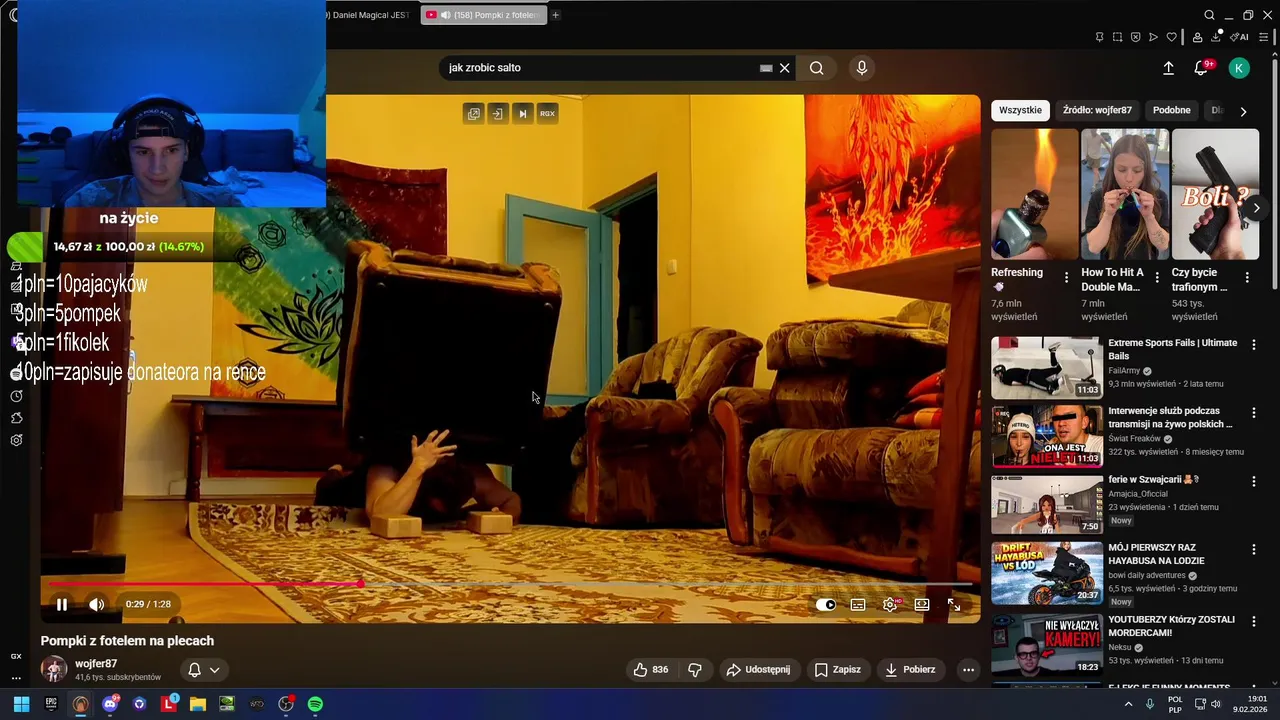Open options menu for 'Refreshing' Short
The width and height of the screenshot is (1280, 720).
pyautogui.click(x=1066, y=277)
